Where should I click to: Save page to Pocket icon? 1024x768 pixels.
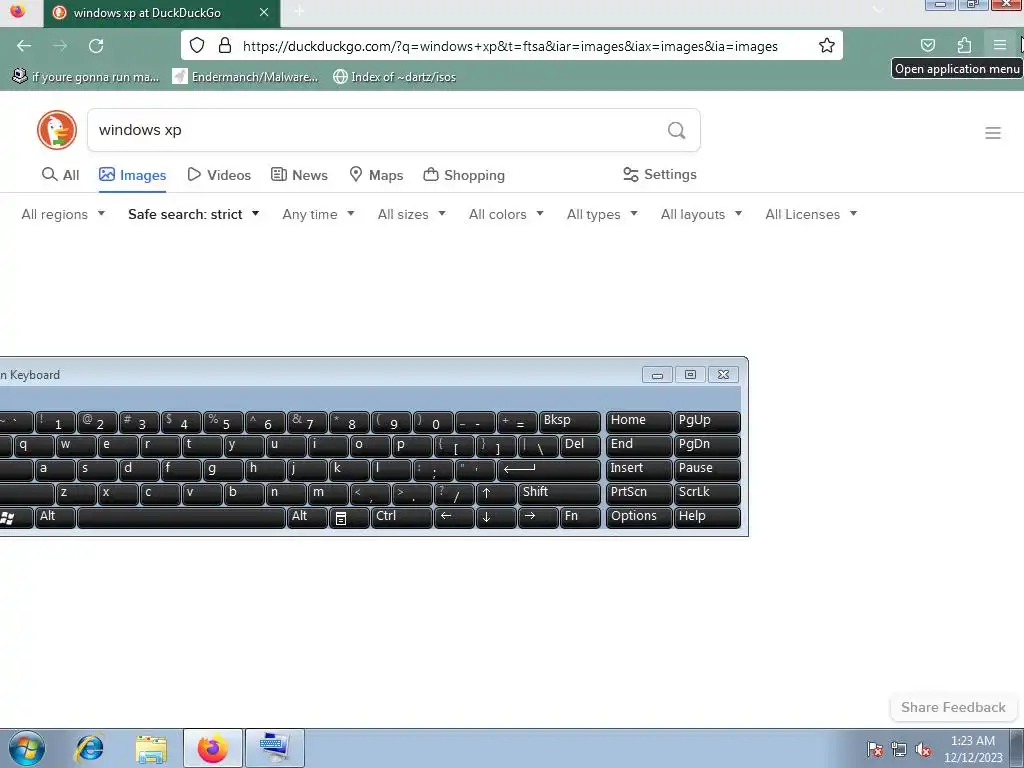coord(927,45)
